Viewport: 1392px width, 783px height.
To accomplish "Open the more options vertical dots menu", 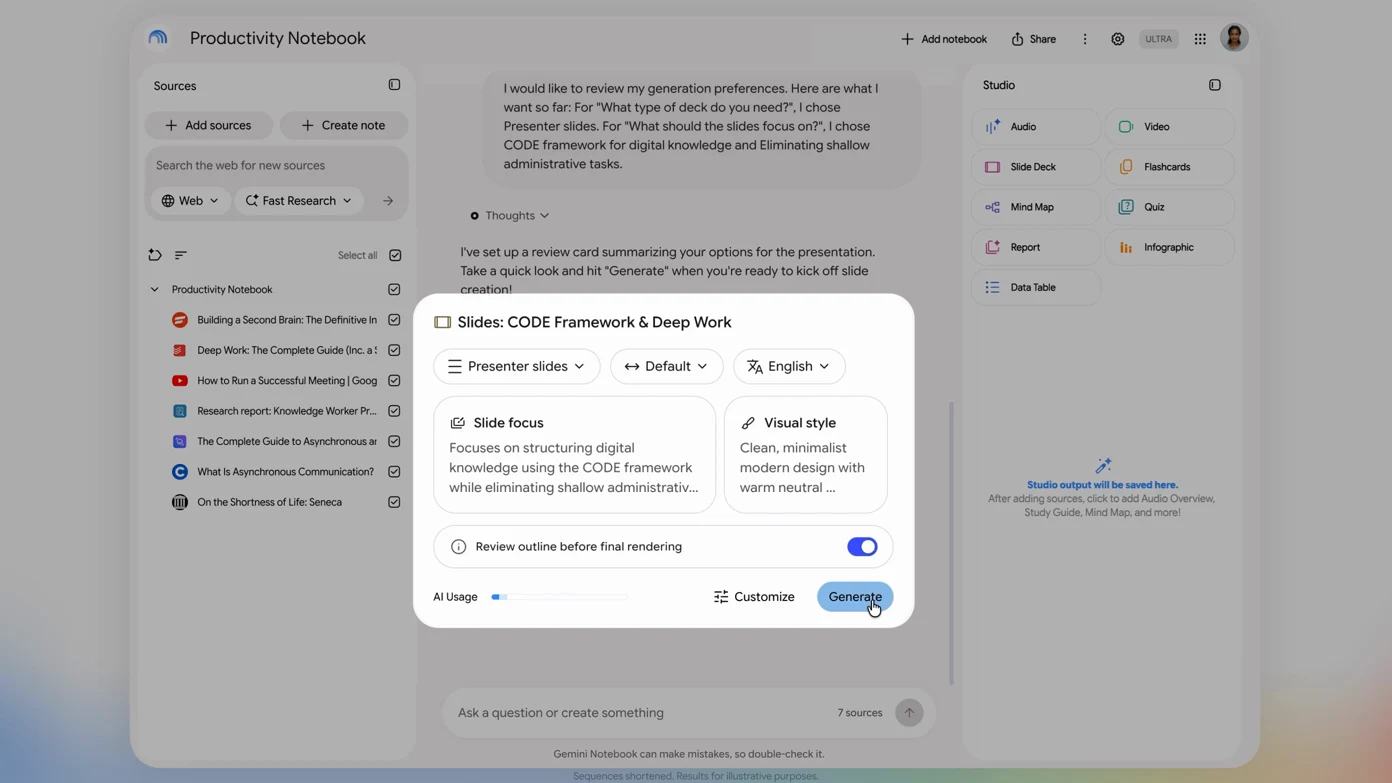I will (1085, 39).
